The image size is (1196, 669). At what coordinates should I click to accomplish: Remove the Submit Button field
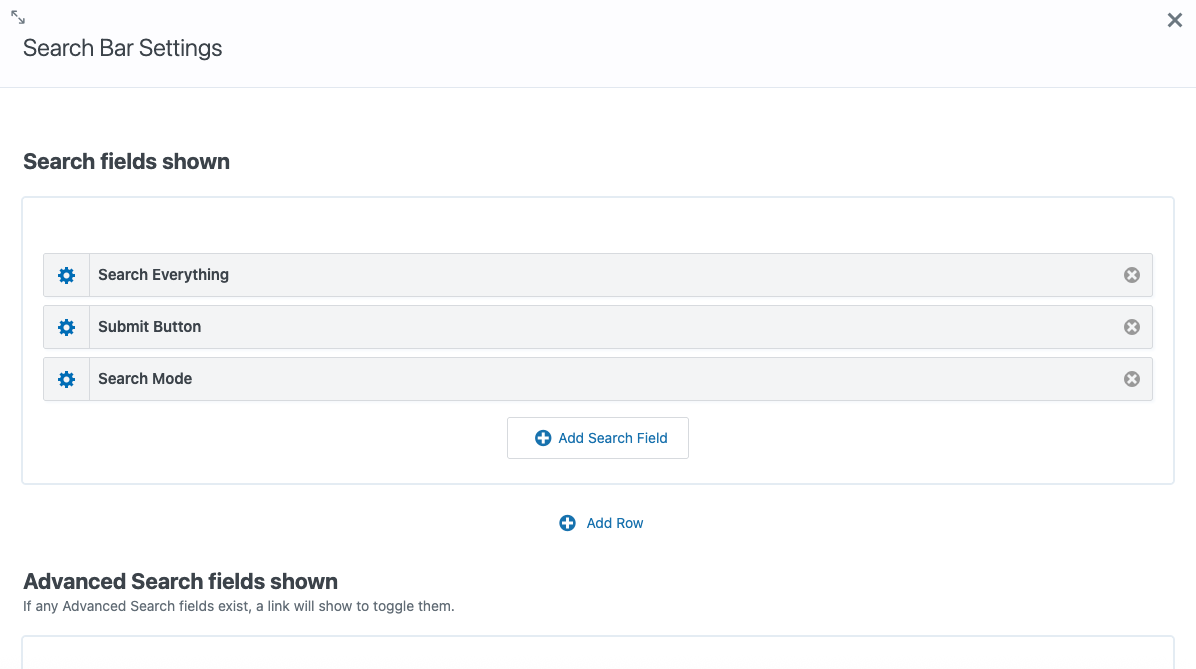(x=1131, y=327)
